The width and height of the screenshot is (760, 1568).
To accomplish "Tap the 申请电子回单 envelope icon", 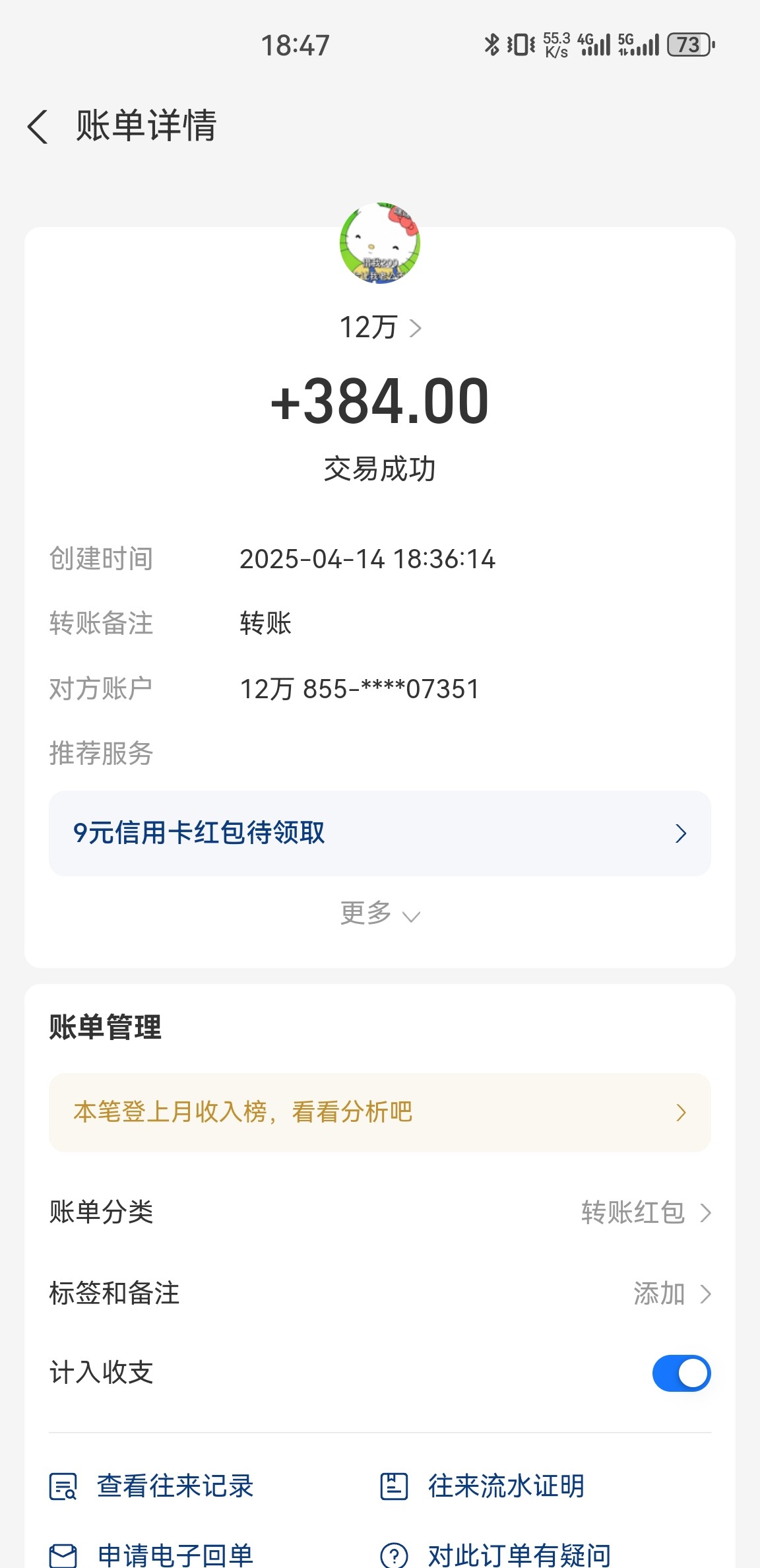I will pyautogui.click(x=63, y=1555).
